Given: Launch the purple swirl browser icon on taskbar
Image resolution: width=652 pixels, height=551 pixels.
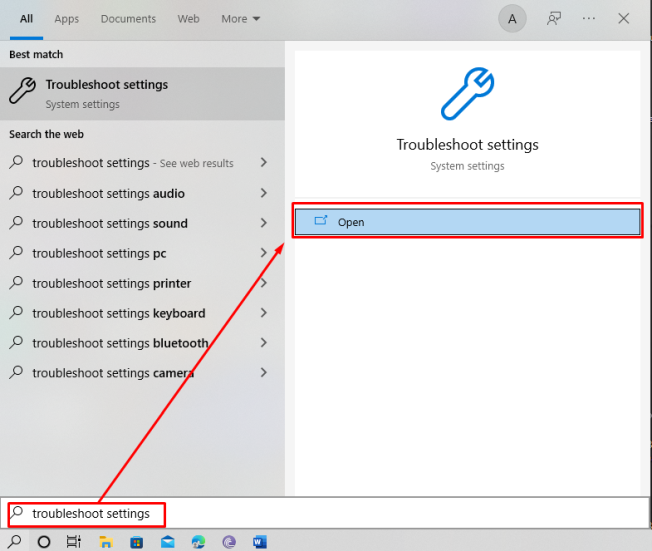Looking at the screenshot, I should [229, 542].
